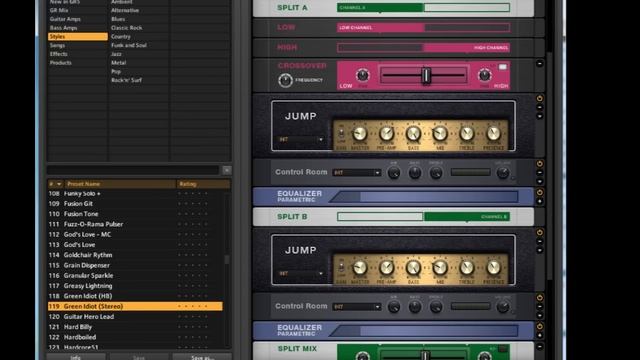The image size is (640, 360).
Task: Toggle power of upper Parametric Equalizer
Action: 540,192
